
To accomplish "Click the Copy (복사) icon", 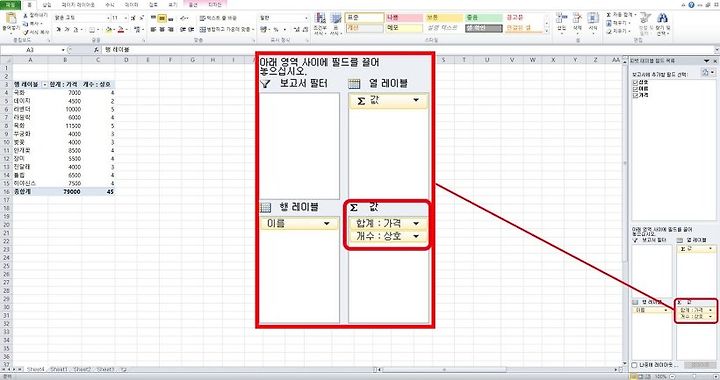I will click(x=26, y=23).
